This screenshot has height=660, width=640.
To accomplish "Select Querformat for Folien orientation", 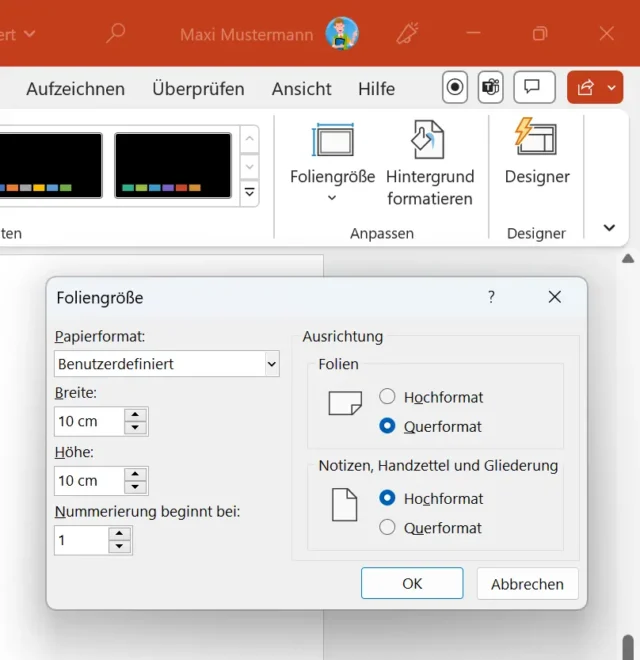I will pyautogui.click(x=388, y=426).
